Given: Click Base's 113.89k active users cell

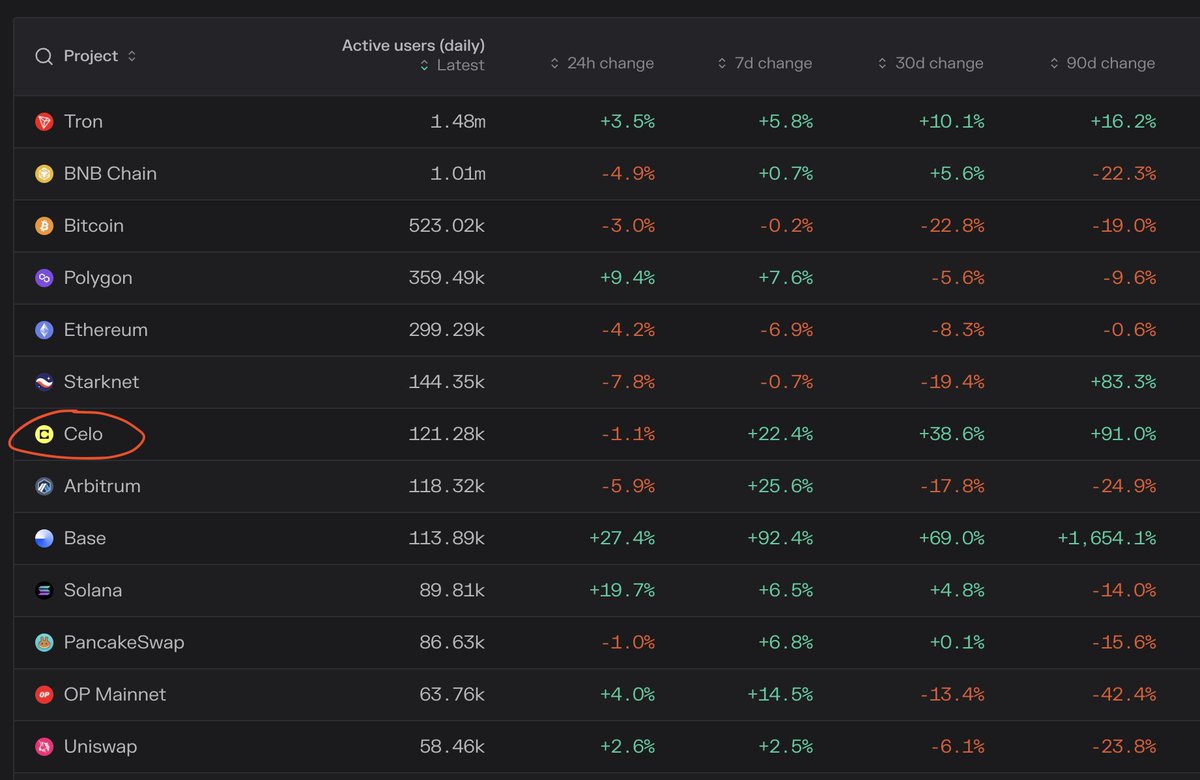Looking at the screenshot, I should point(447,538).
